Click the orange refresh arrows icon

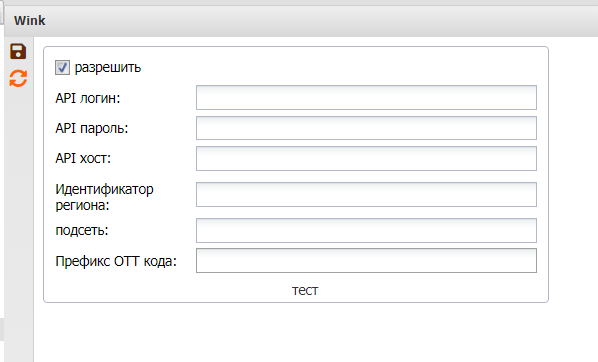[18, 78]
